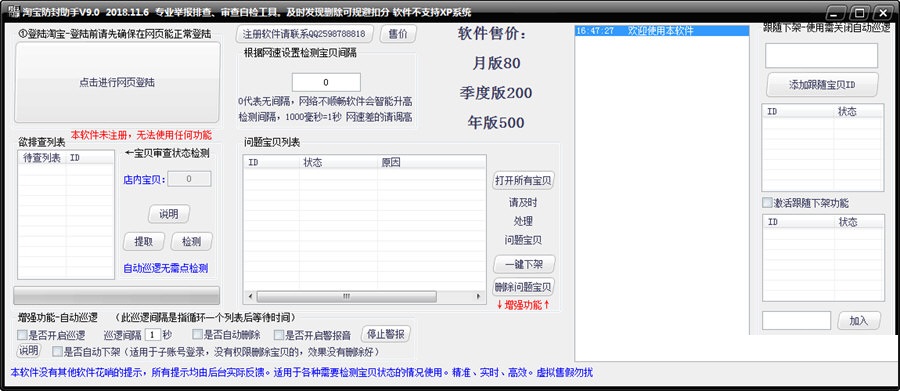The image size is (900, 391).
Task: Click 点击进行网页登陆 web login button
Action: coord(117,82)
